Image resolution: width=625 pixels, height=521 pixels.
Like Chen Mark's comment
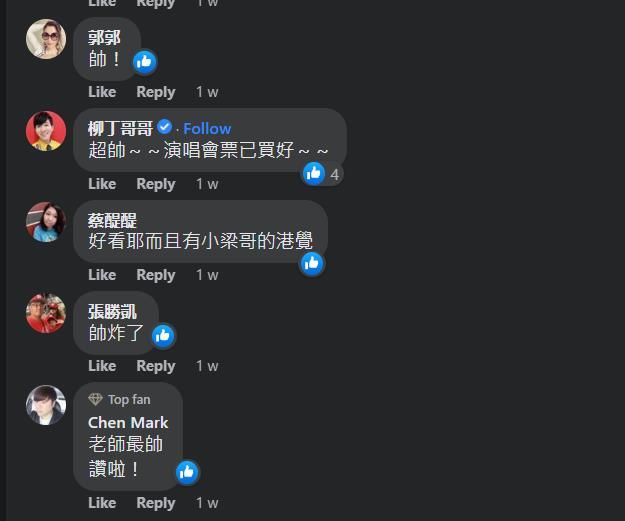(x=102, y=503)
